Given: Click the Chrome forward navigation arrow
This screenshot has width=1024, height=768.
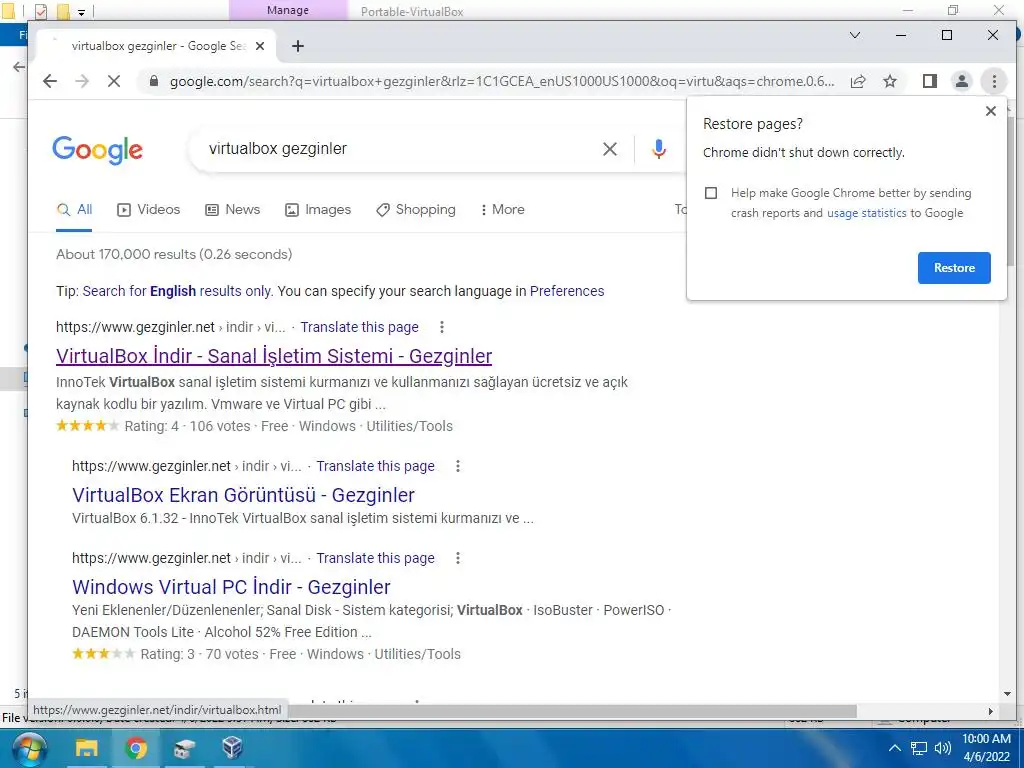Looking at the screenshot, I should point(82,81).
